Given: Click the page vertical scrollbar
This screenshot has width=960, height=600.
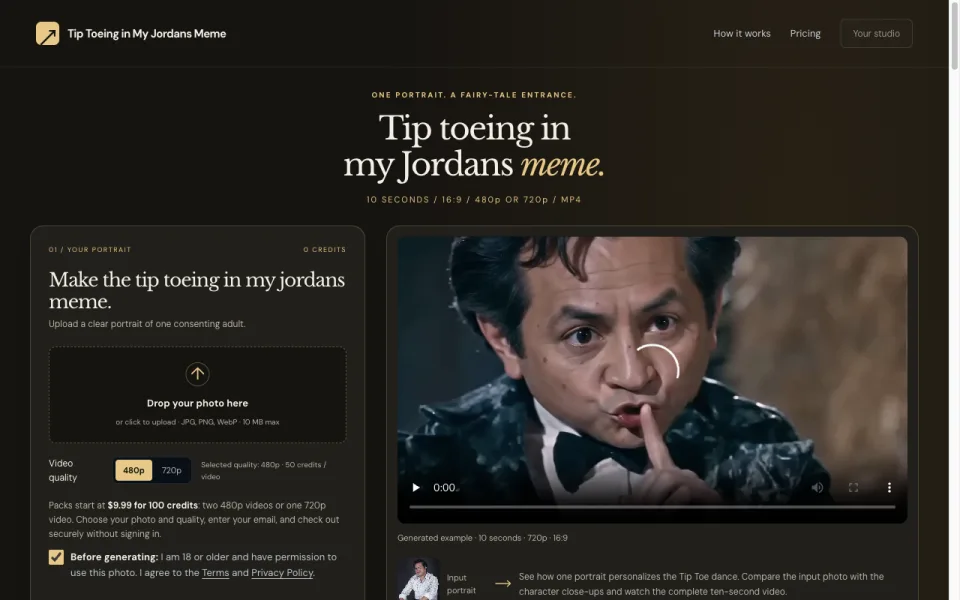Looking at the screenshot, I should point(954,35).
